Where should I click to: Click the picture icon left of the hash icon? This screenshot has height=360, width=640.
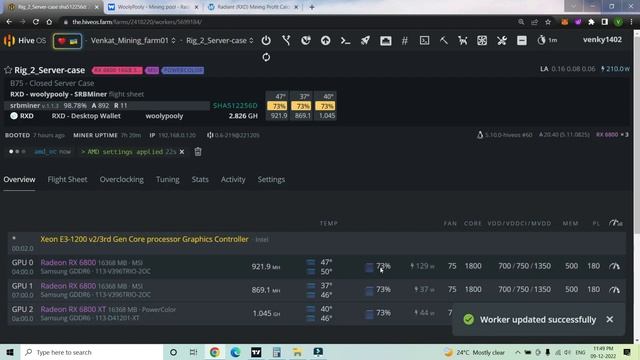coord(385,40)
